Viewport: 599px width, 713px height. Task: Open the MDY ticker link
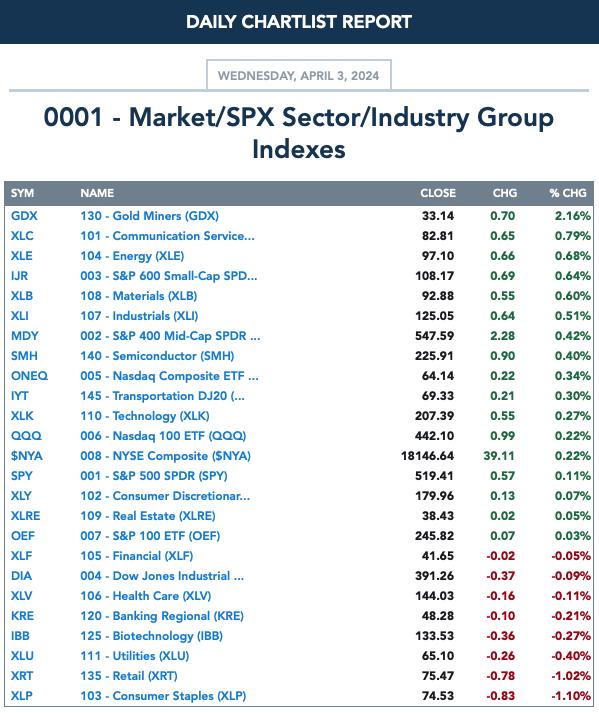tap(25, 336)
